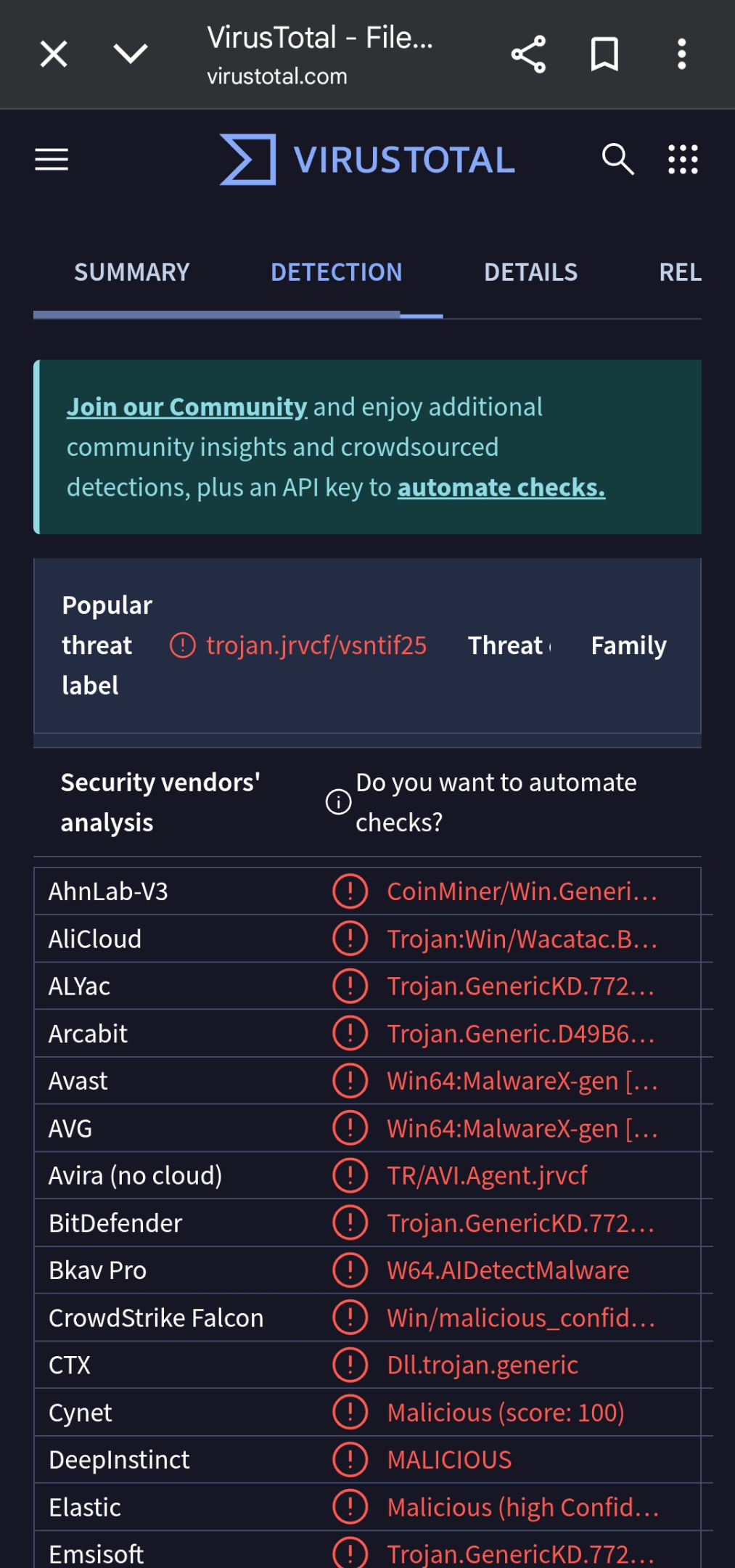Select the Cynet Malicious score row
735x1568 pixels.
(x=368, y=1413)
